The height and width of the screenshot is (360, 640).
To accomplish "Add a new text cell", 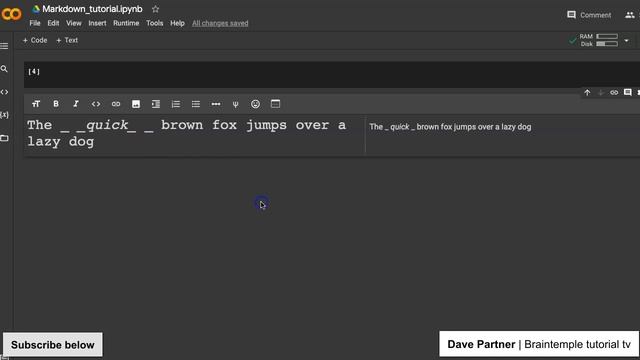I will pyautogui.click(x=67, y=40).
